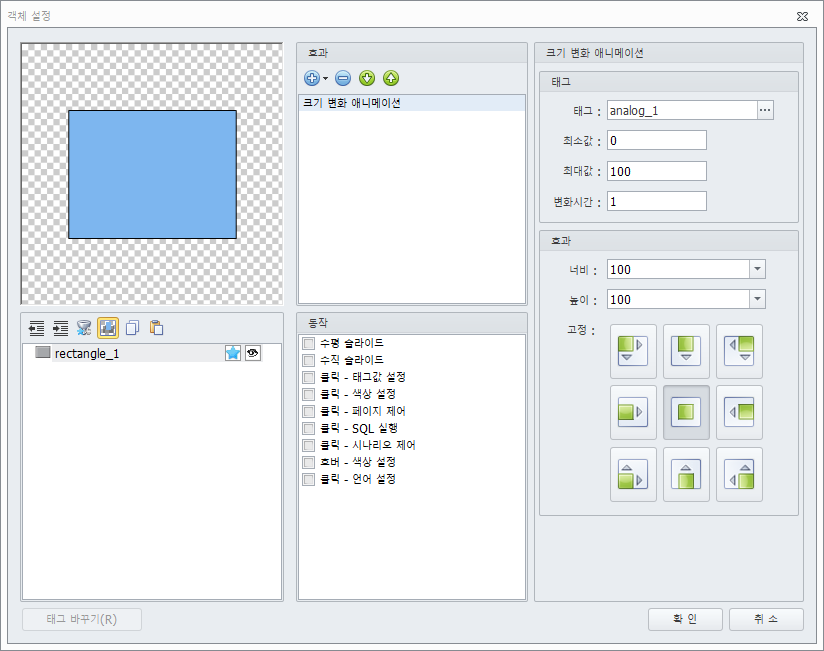The width and height of the screenshot is (824, 651).
Task: Open the 높이 dropdown arrow
Action: (757, 299)
